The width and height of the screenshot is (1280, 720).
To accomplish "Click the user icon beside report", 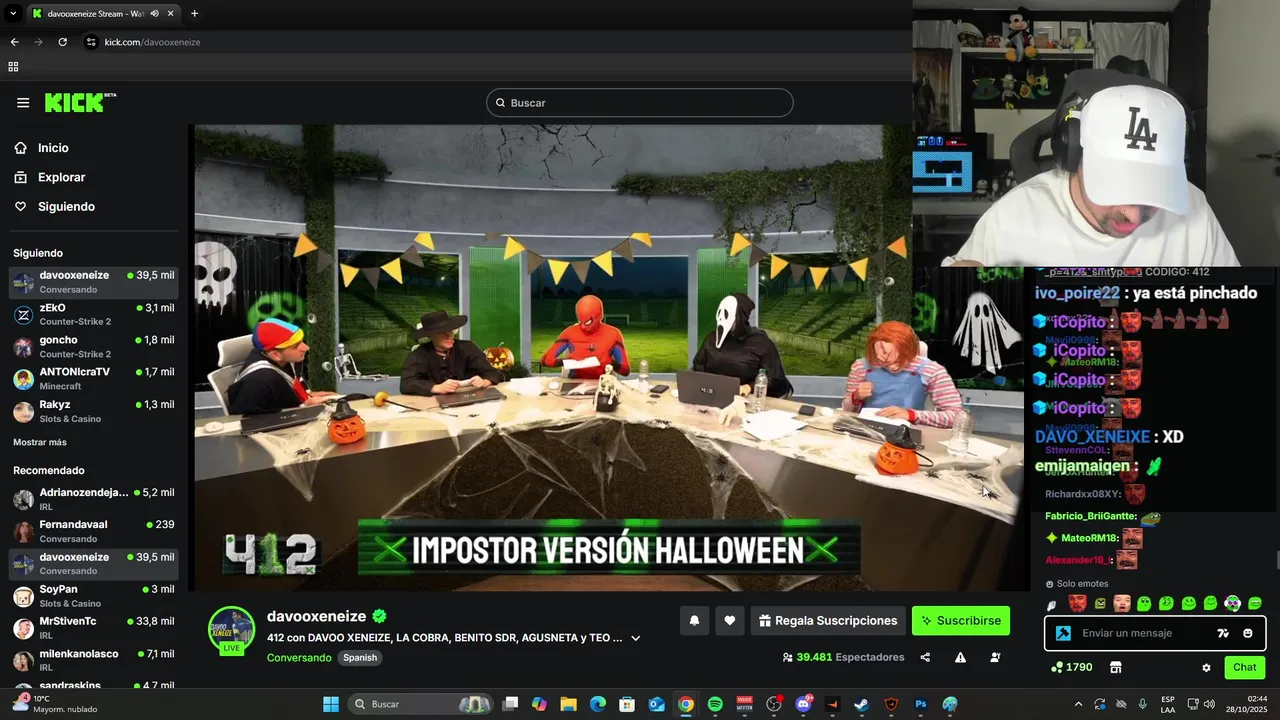I will [995, 657].
